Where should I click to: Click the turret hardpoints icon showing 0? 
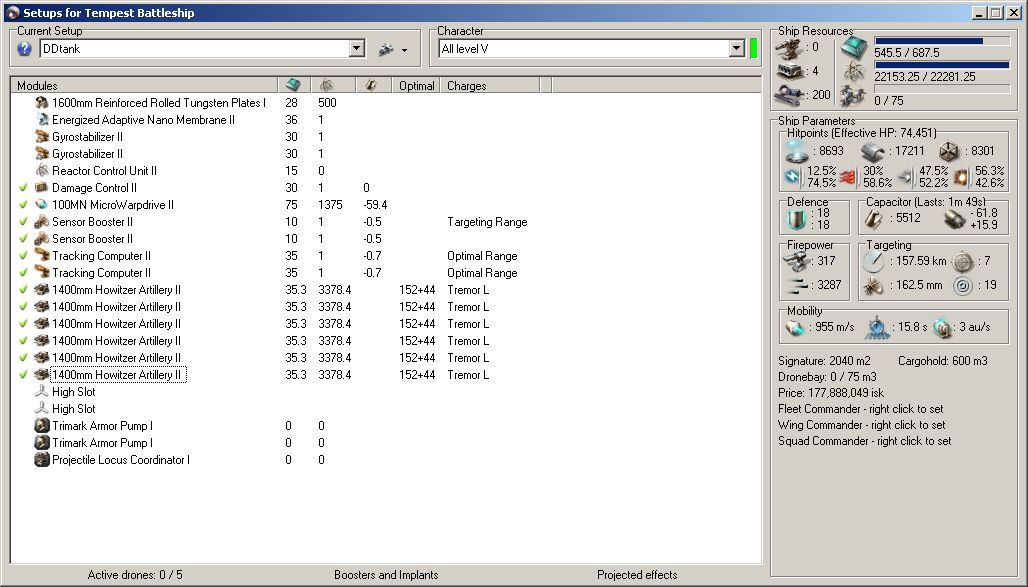click(789, 48)
